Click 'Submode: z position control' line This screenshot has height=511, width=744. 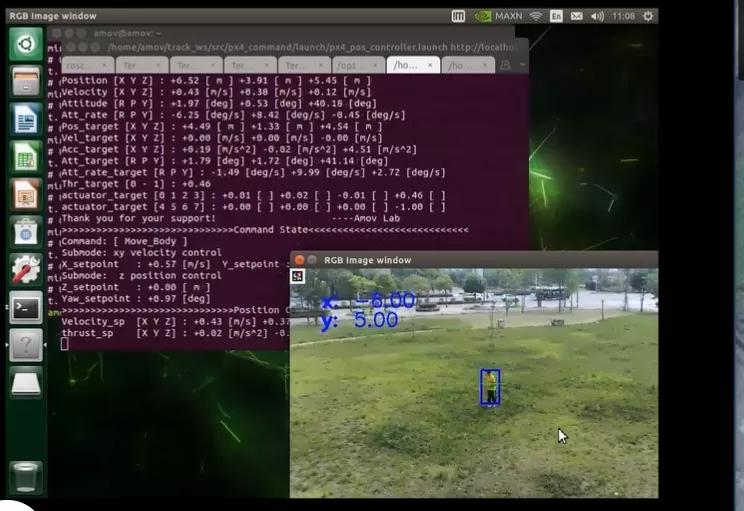coord(141,276)
